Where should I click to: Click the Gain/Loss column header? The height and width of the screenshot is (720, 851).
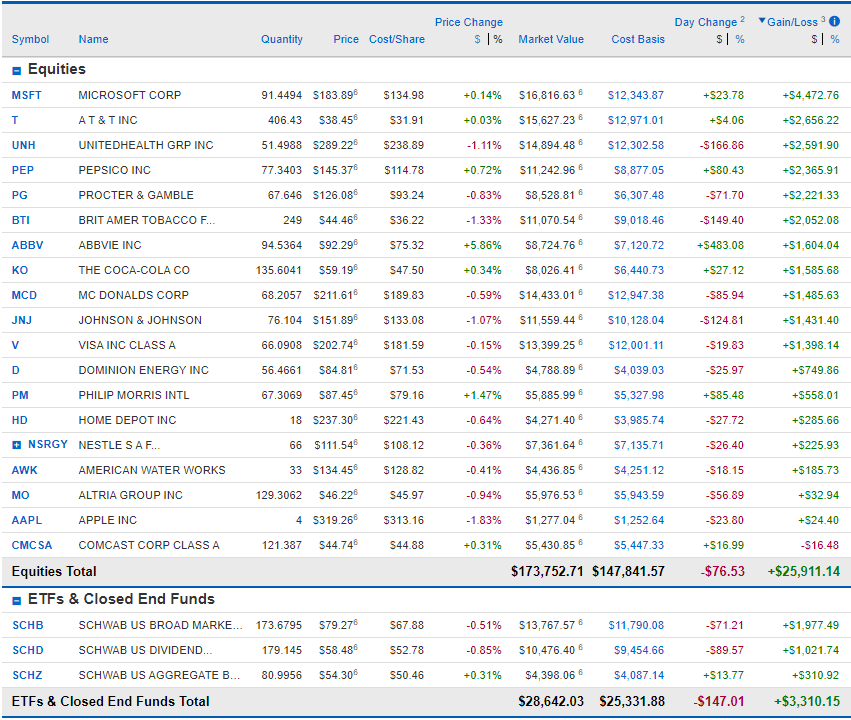tap(792, 22)
